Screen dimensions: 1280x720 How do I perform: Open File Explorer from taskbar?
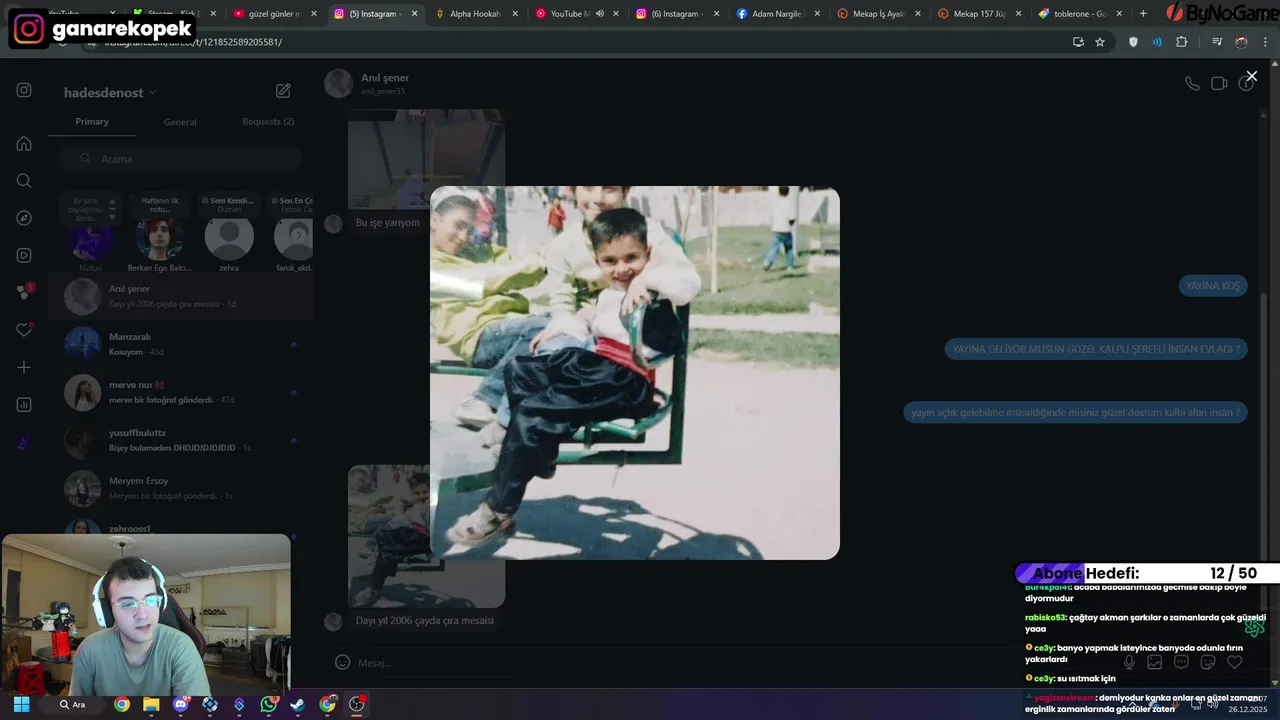click(x=151, y=704)
